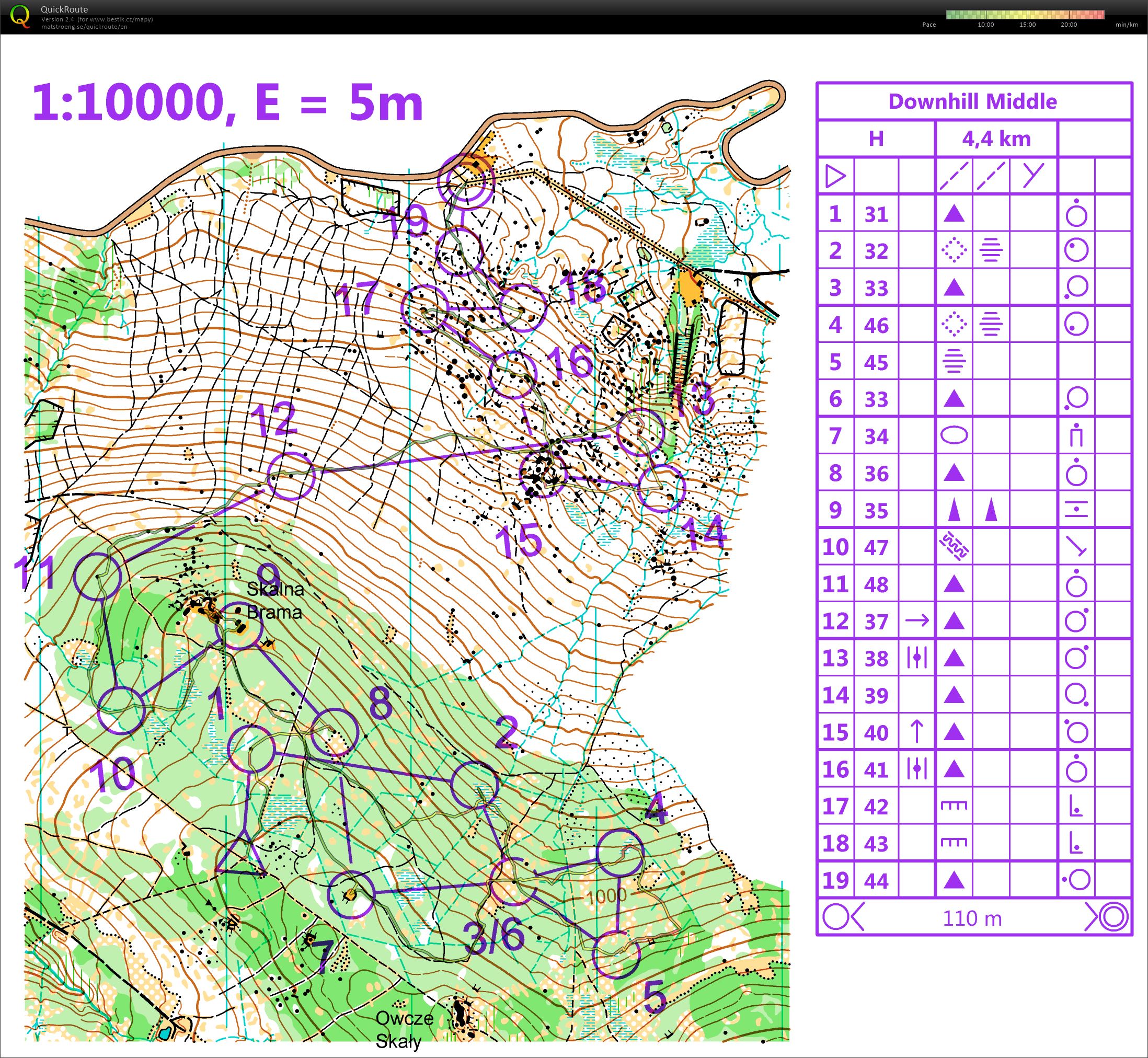
Task: Click the QuickRoute Q logo icon
Action: click(x=23, y=17)
